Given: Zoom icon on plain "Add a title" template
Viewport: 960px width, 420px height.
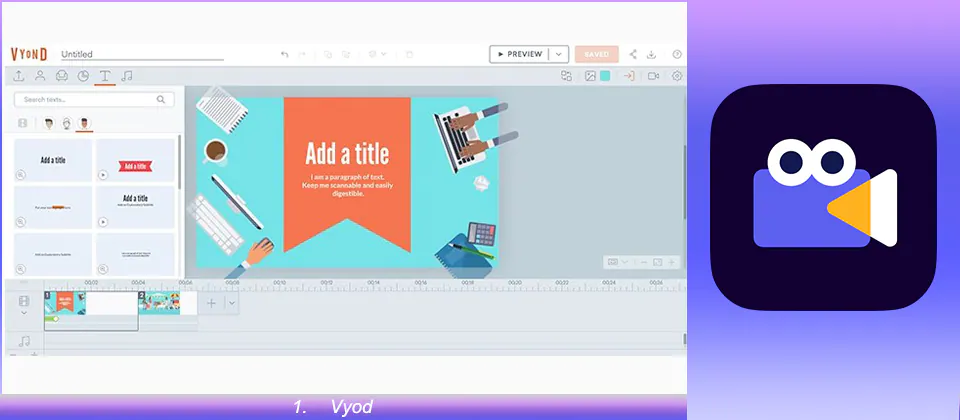Looking at the screenshot, I should pos(21,175).
